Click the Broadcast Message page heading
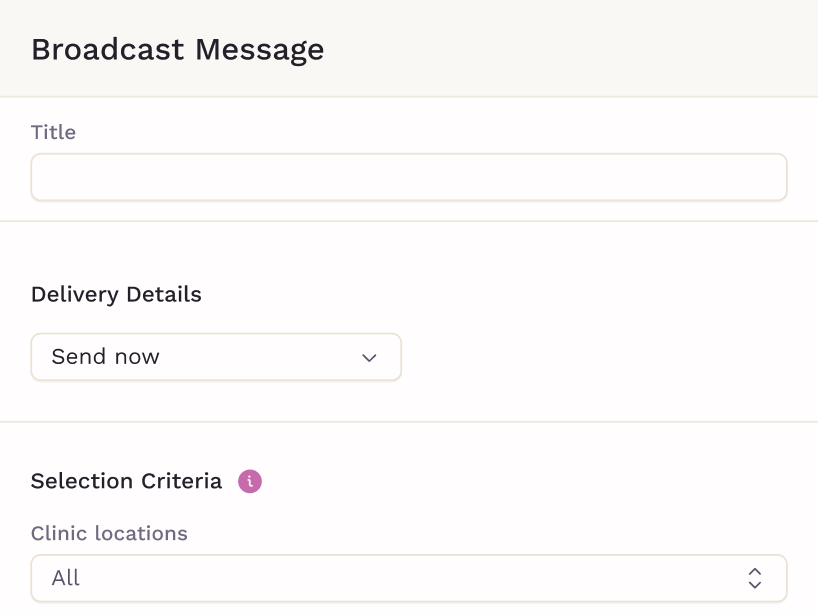Image resolution: width=818 pixels, height=614 pixels. [x=177, y=50]
